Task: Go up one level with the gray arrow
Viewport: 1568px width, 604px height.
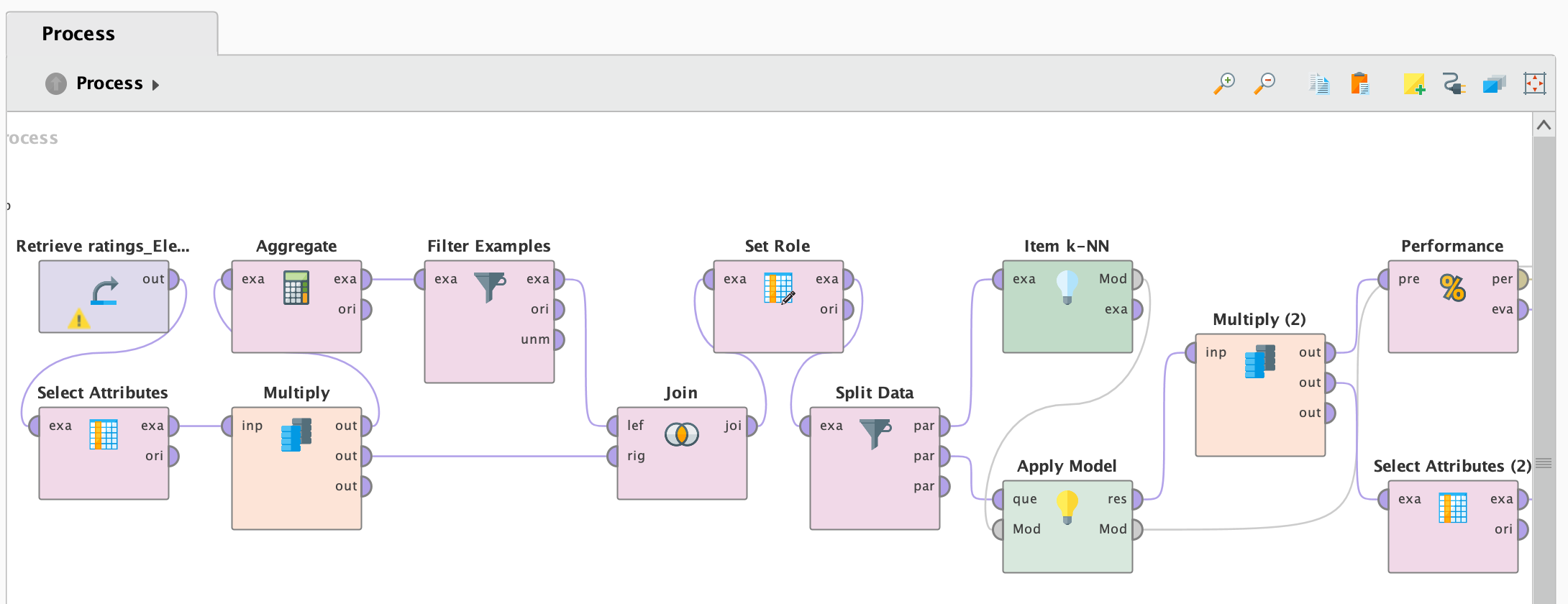Action: (x=56, y=84)
